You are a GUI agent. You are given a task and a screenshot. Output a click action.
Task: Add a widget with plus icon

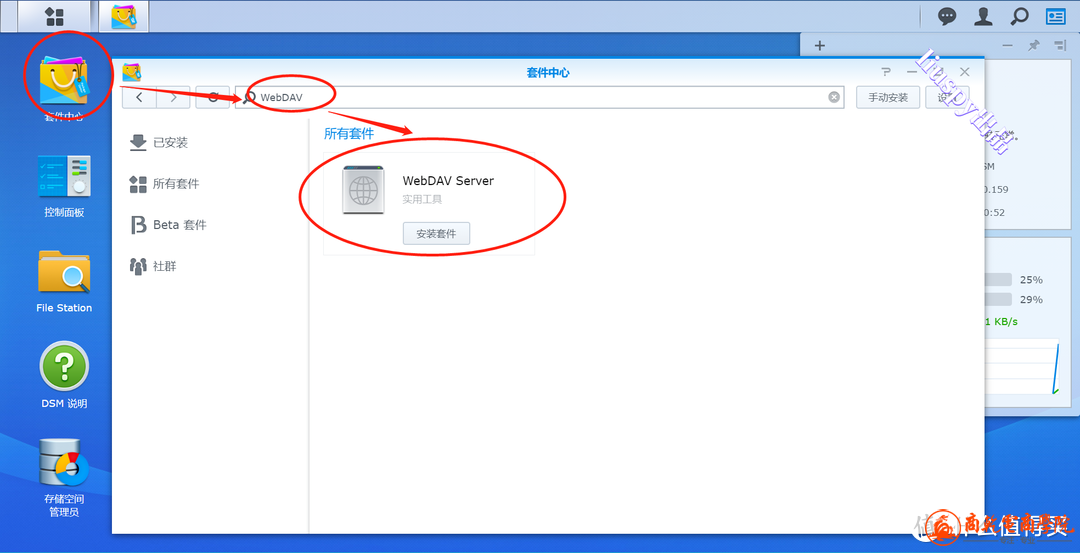(820, 45)
